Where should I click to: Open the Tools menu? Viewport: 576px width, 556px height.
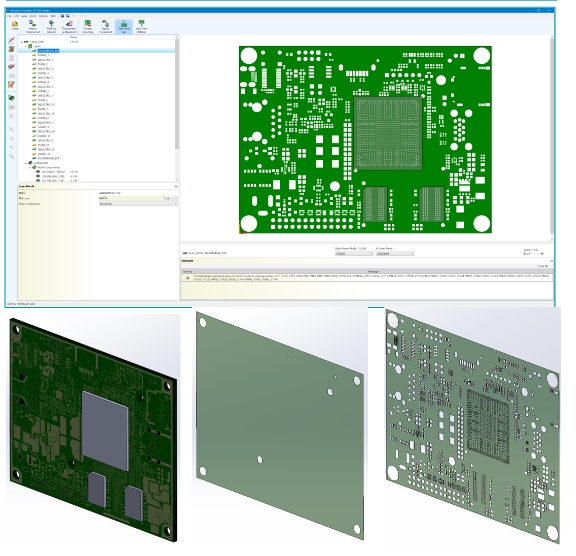click(33, 16)
